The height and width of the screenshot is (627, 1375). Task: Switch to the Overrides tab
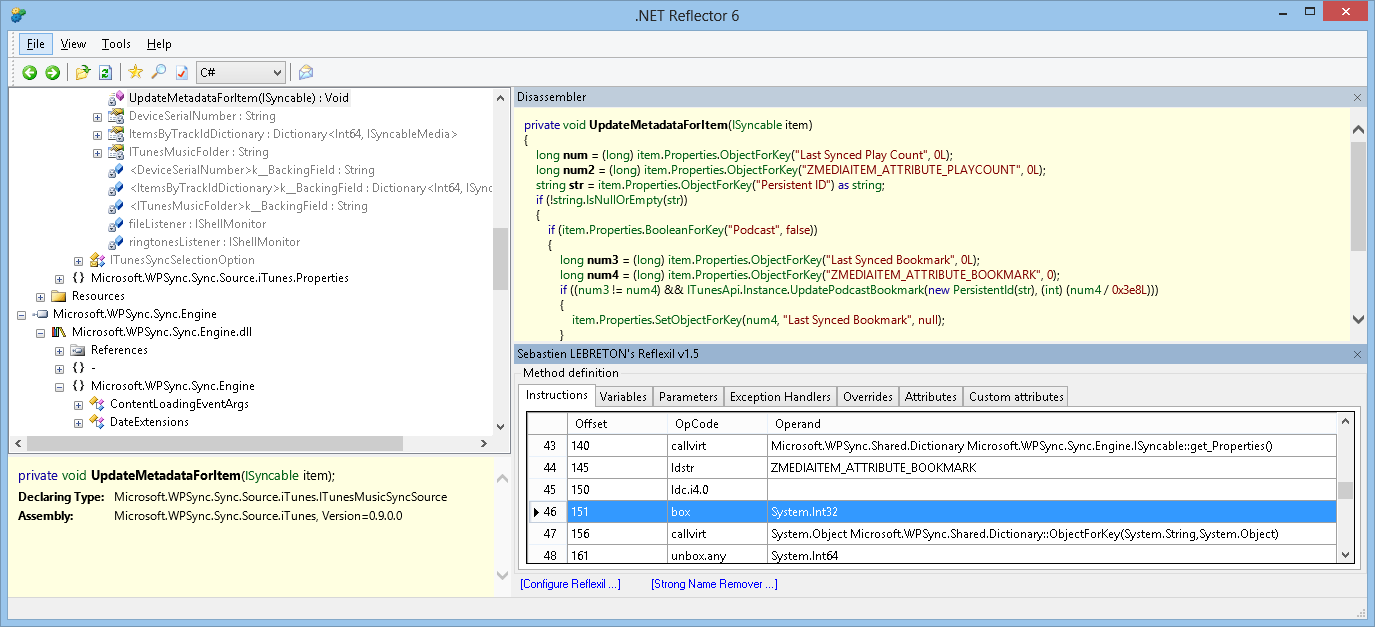click(868, 397)
